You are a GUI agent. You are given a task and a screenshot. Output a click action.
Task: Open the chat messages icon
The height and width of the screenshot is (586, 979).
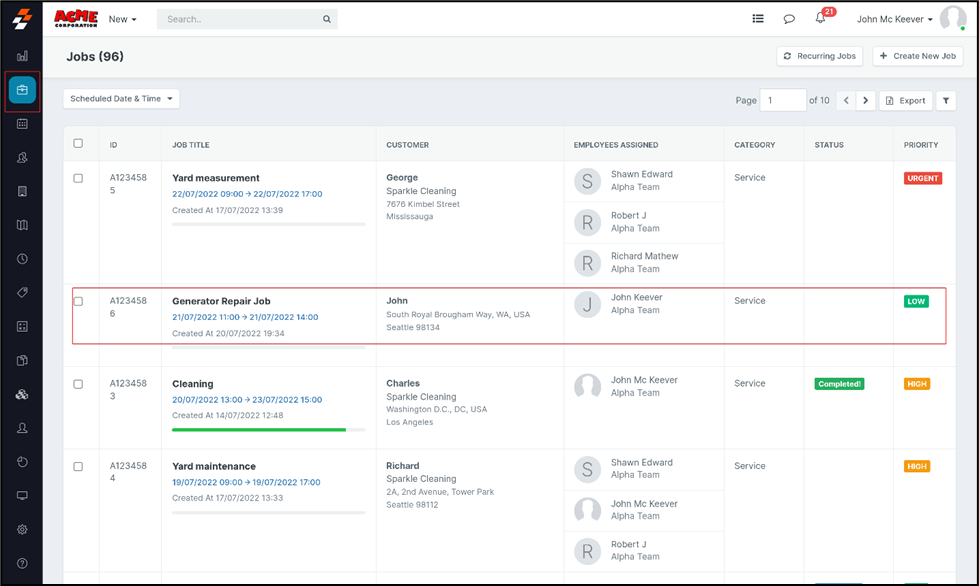point(789,19)
